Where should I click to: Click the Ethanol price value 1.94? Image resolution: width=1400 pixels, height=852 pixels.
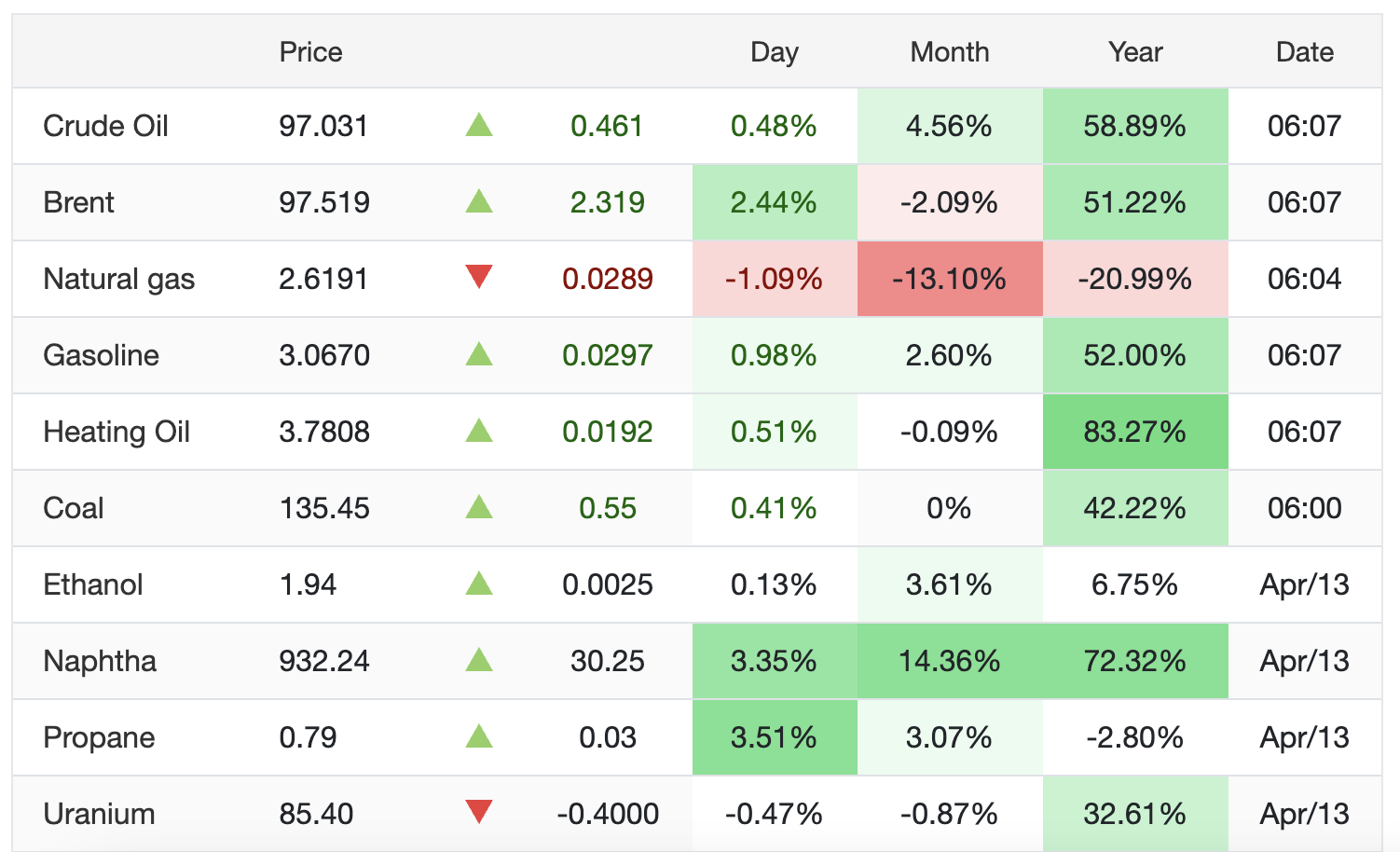point(308,584)
